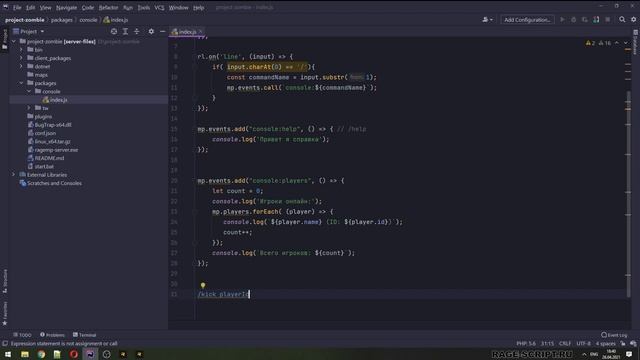The height and width of the screenshot is (360, 640).
Task: Click the yellow intention lightbulb in editor
Action: tap(202, 285)
